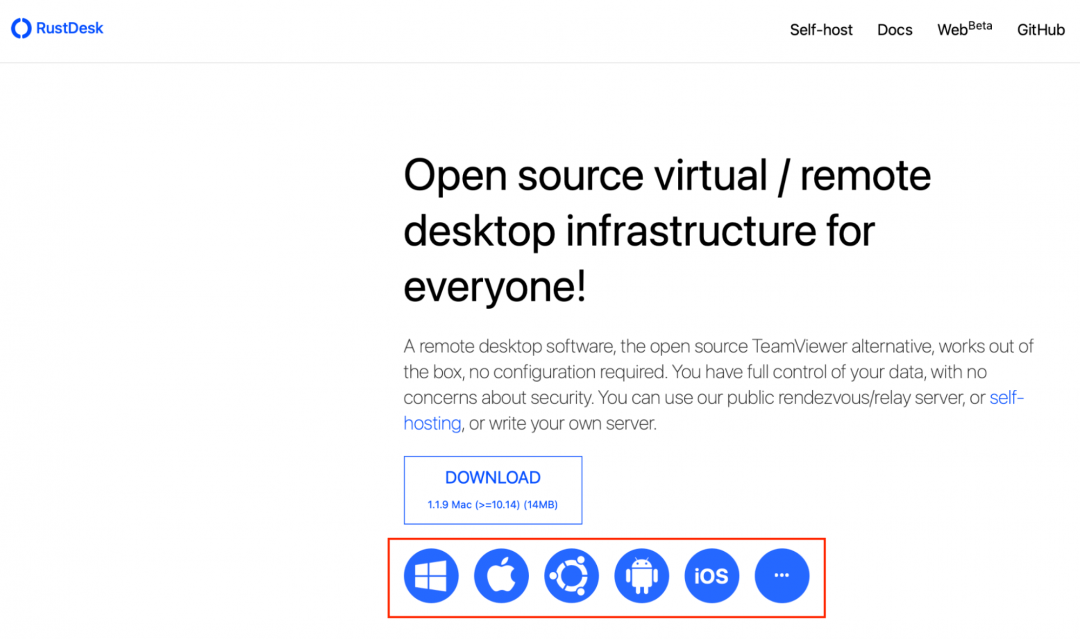This screenshot has width=1080, height=639.
Task: Click the RustDesk brand name text
Action: pos(69,29)
